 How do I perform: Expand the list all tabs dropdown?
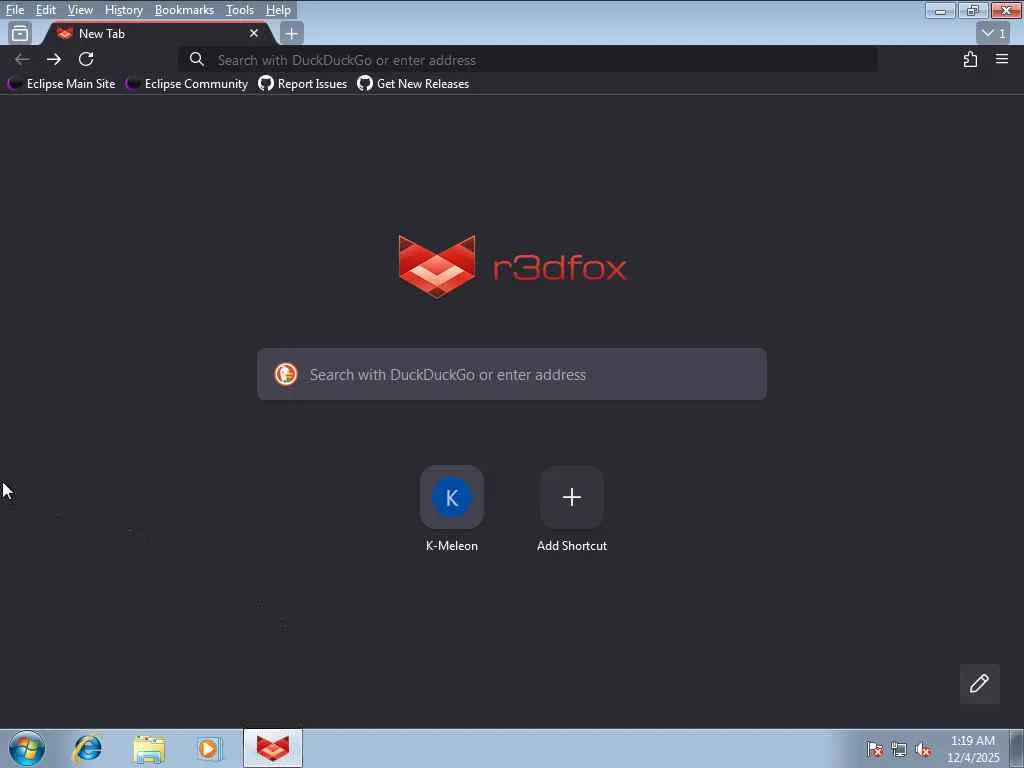point(994,33)
